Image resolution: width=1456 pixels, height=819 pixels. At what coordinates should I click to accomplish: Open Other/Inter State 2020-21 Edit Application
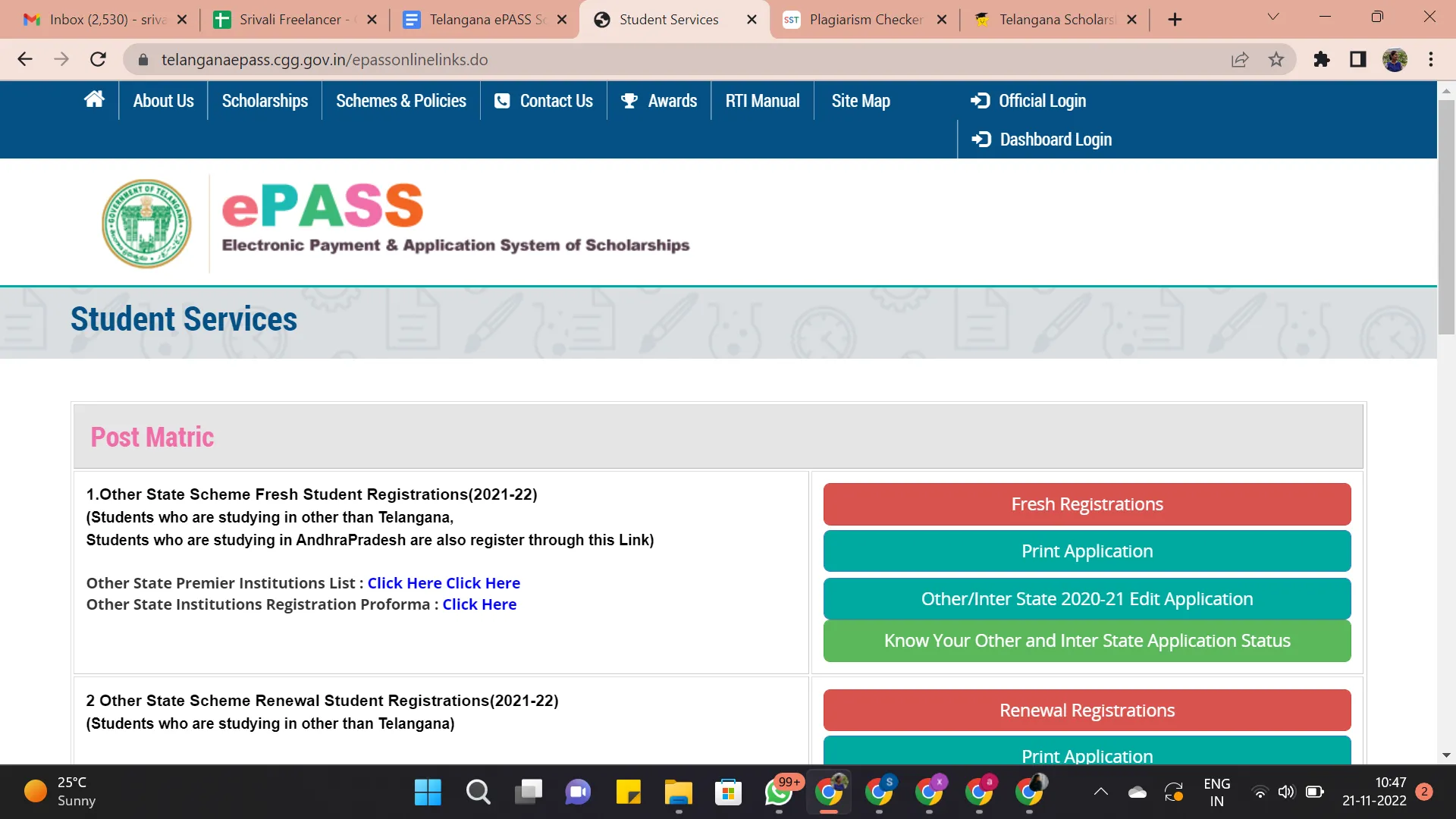(x=1087, y=599)
